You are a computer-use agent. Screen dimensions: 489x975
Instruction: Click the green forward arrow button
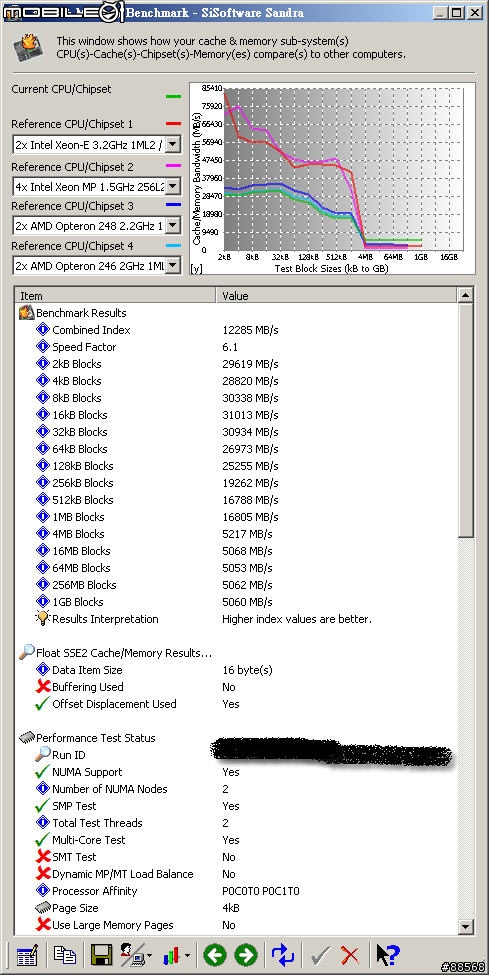(x=246, y=954)
